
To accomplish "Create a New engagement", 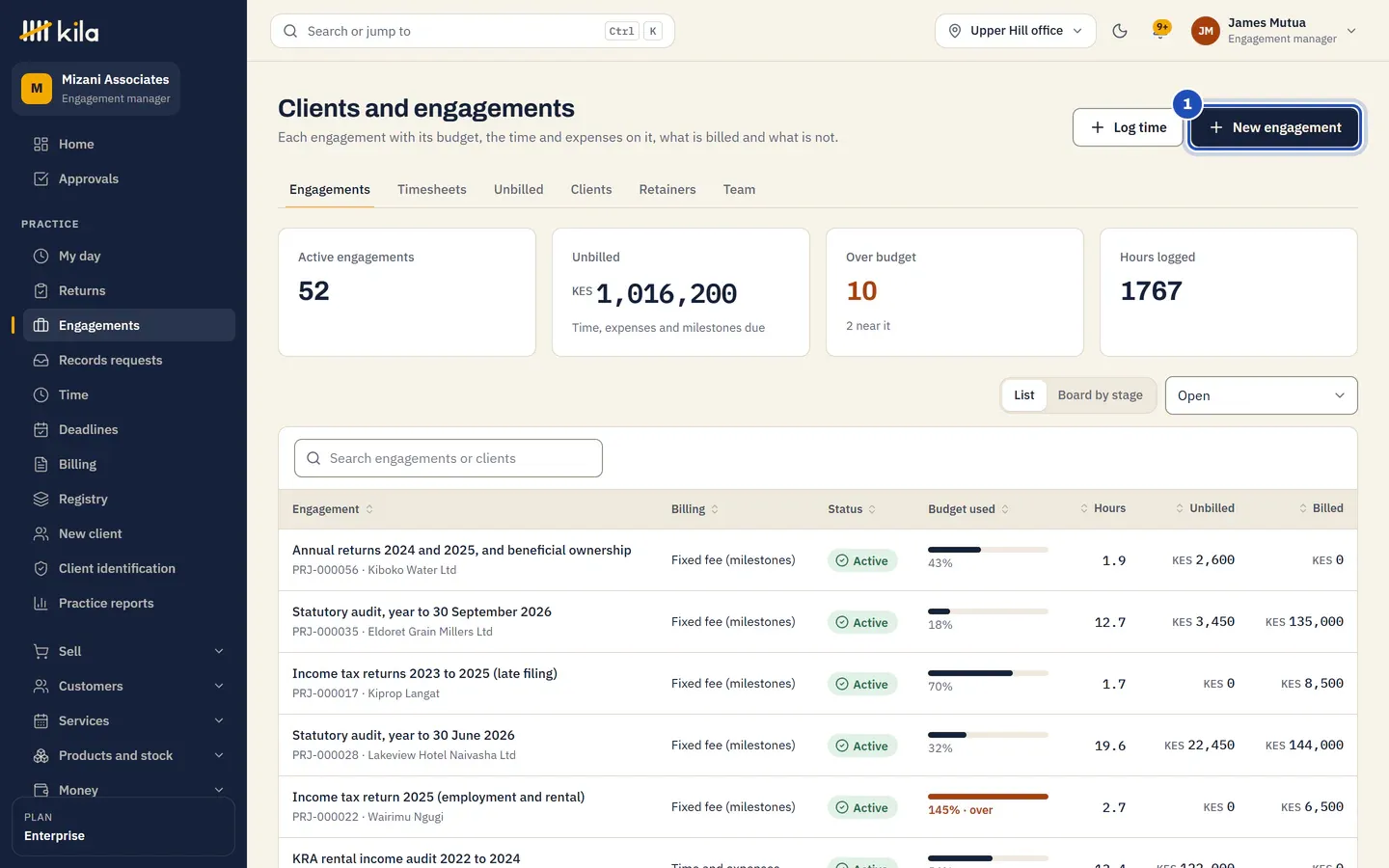I will (x=1274, y=127).
